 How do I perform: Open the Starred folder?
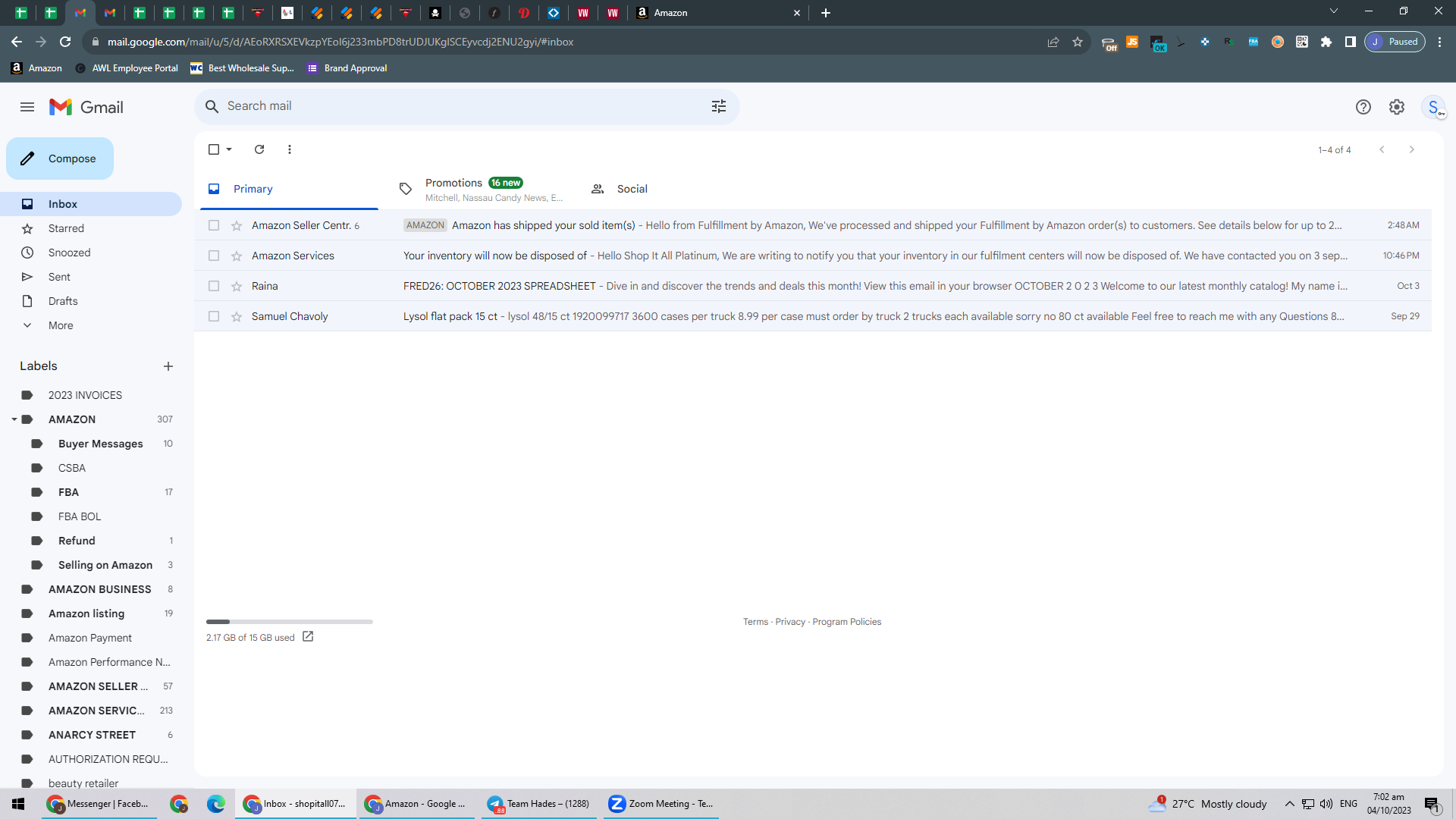[x=91, y=228]
